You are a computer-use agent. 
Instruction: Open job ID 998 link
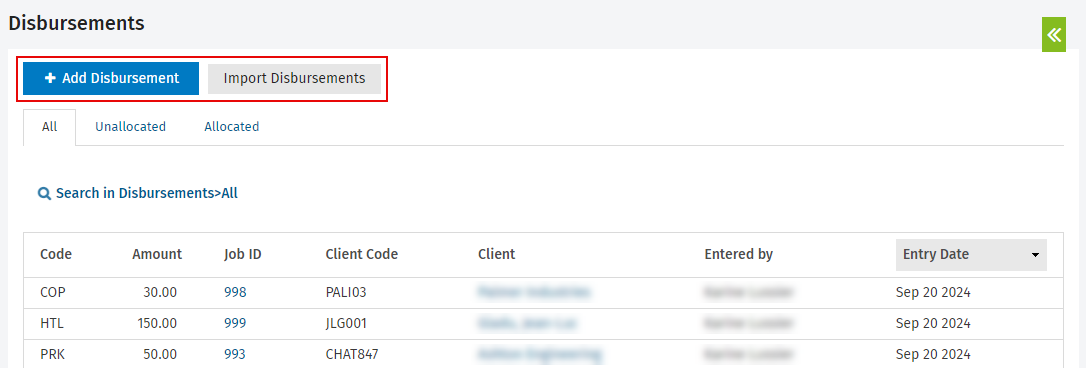coord(235,292)
